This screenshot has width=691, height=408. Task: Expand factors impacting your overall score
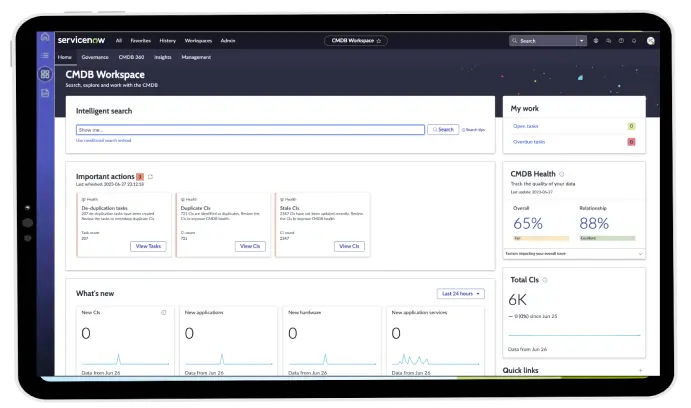574,254
